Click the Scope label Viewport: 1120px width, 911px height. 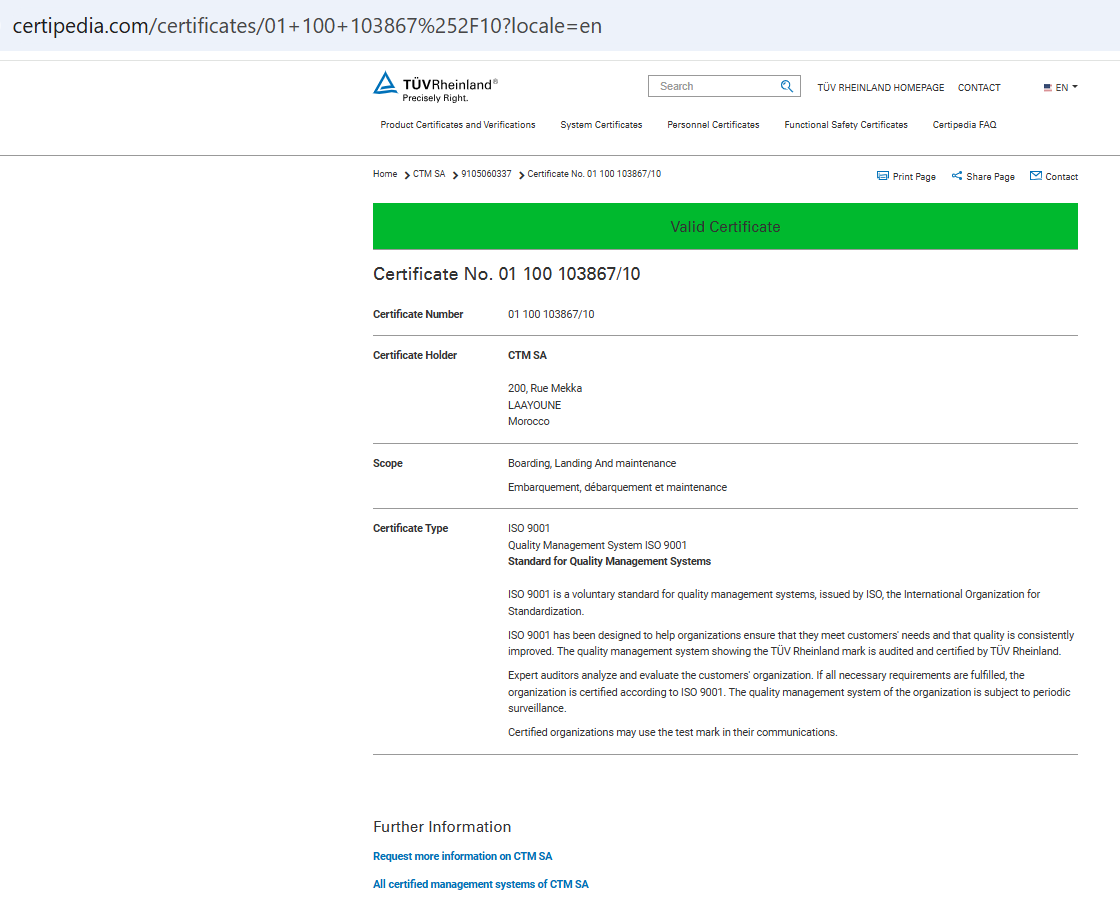pos(388,463)
